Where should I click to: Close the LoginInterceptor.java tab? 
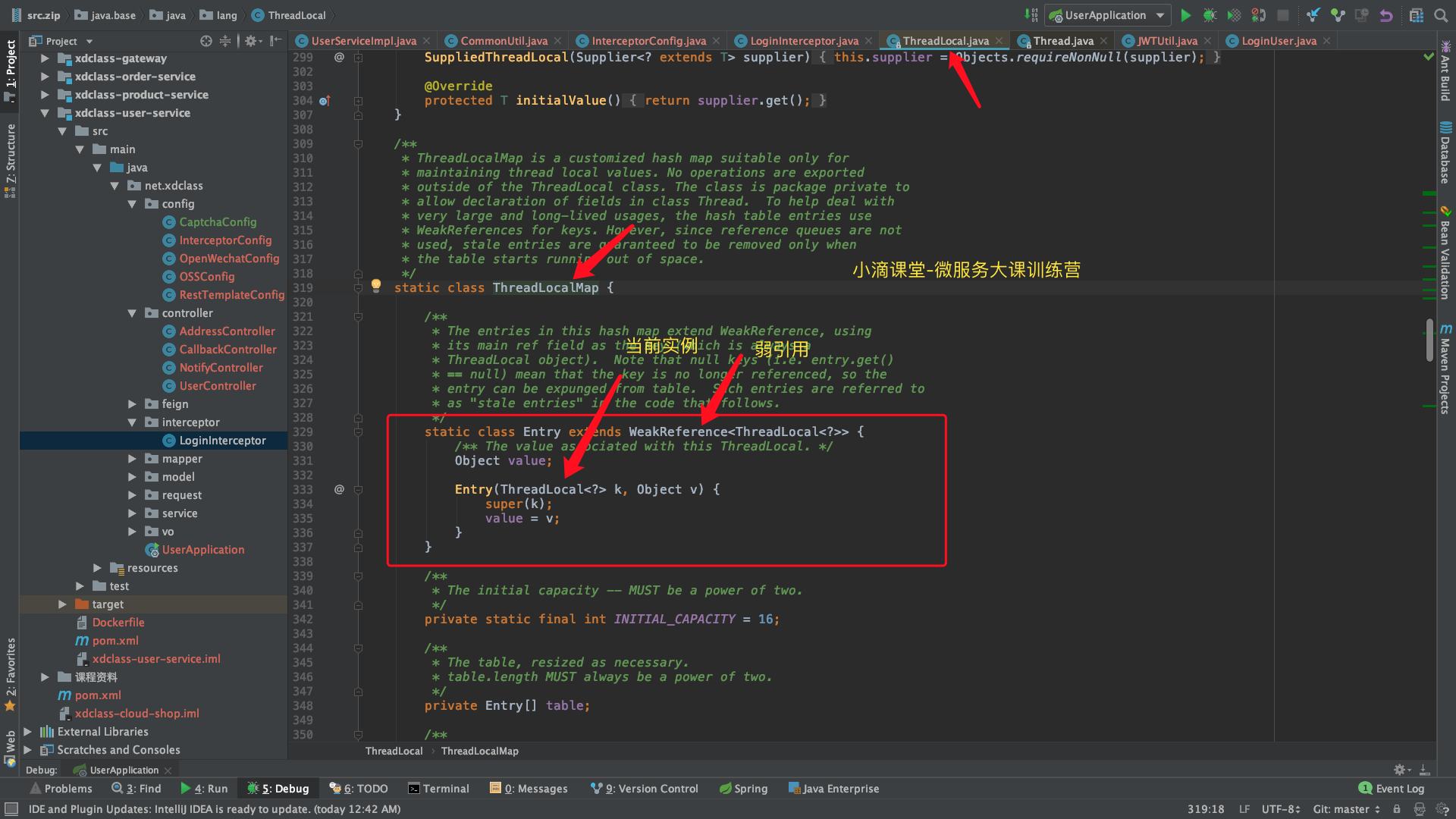(869, 41)
